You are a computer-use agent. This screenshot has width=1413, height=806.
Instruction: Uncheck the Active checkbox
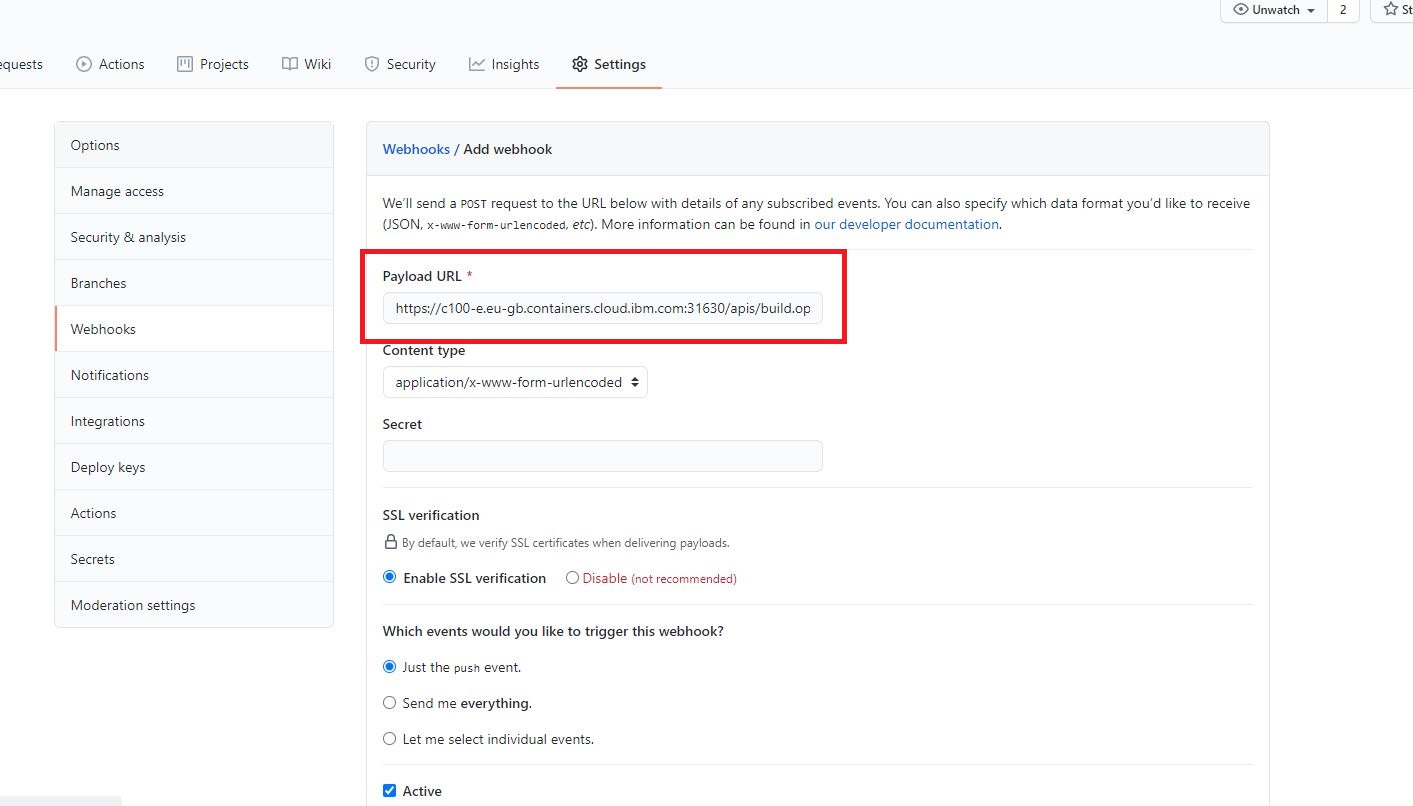click(x=389, y=790)
